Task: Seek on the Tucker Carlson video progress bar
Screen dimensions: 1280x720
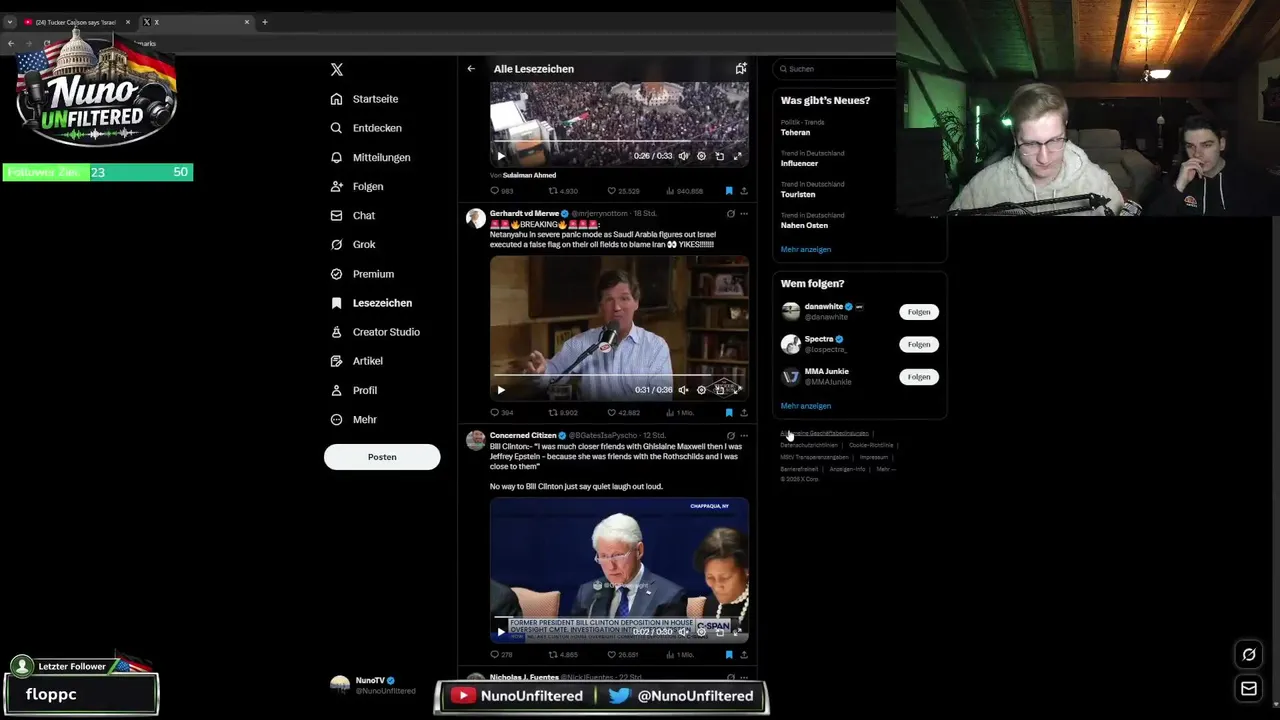Action: click(619, 376)
